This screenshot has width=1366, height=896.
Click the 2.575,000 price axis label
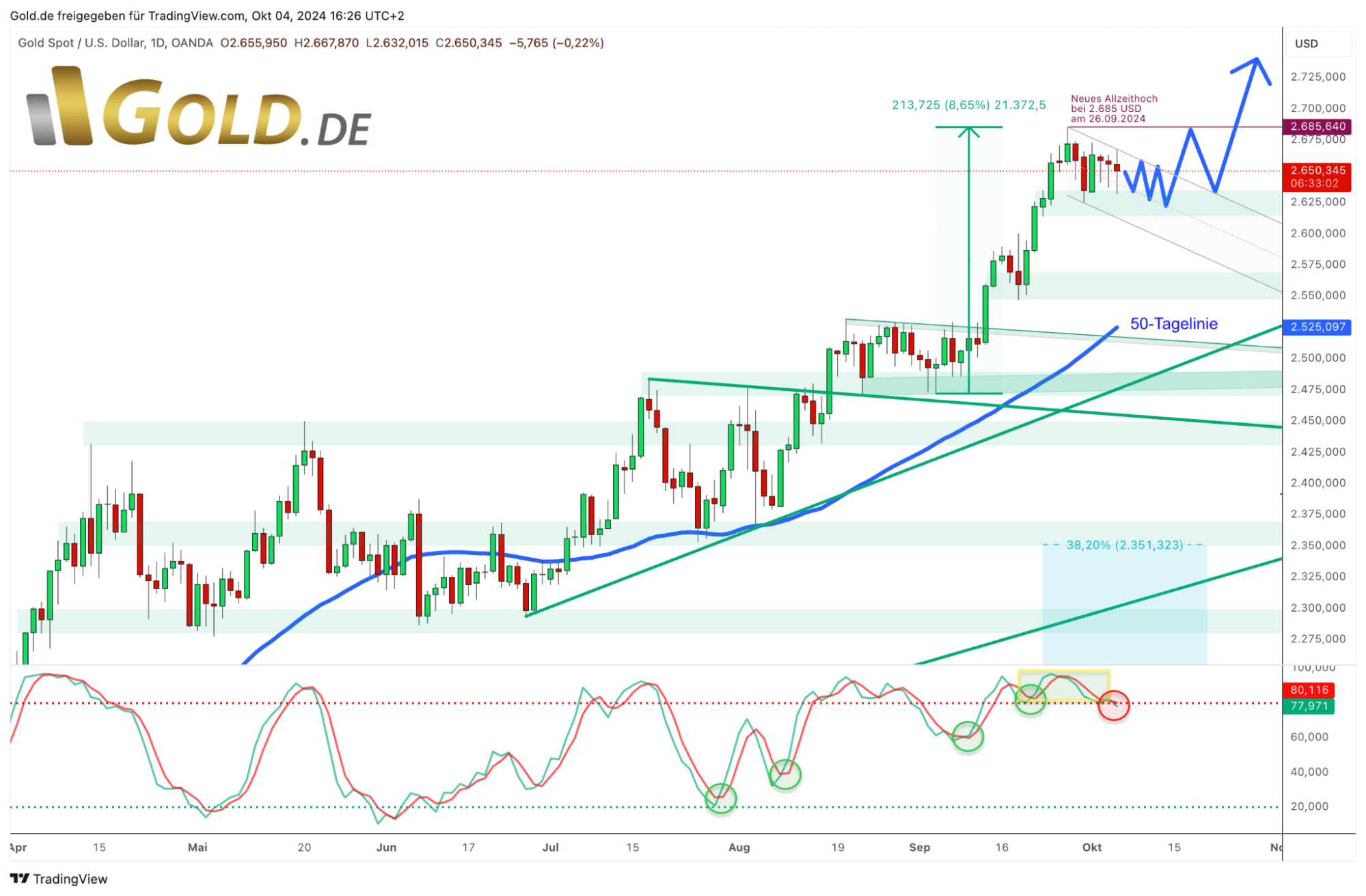coord(1317,264)
